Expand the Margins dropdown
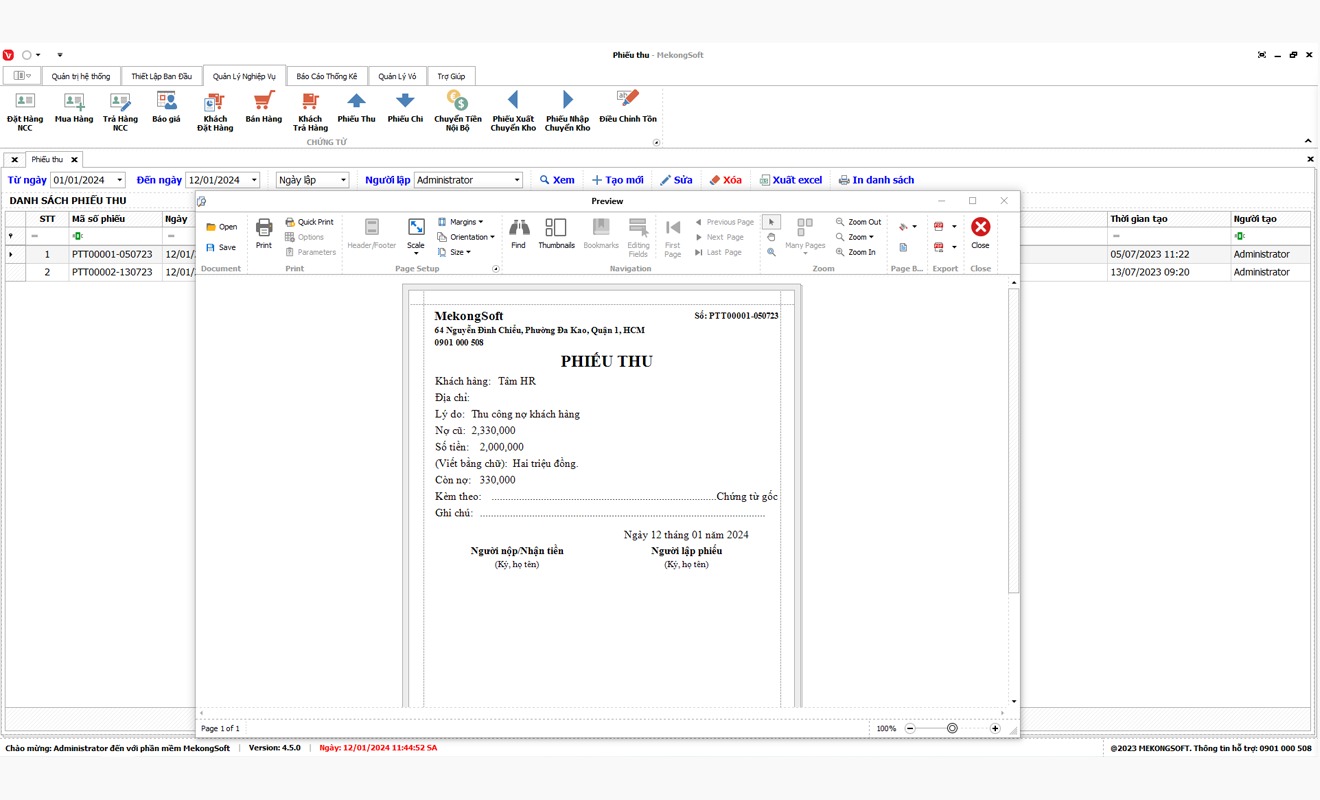The width and height of the screenshot is (1320, 800). [462, 222]
